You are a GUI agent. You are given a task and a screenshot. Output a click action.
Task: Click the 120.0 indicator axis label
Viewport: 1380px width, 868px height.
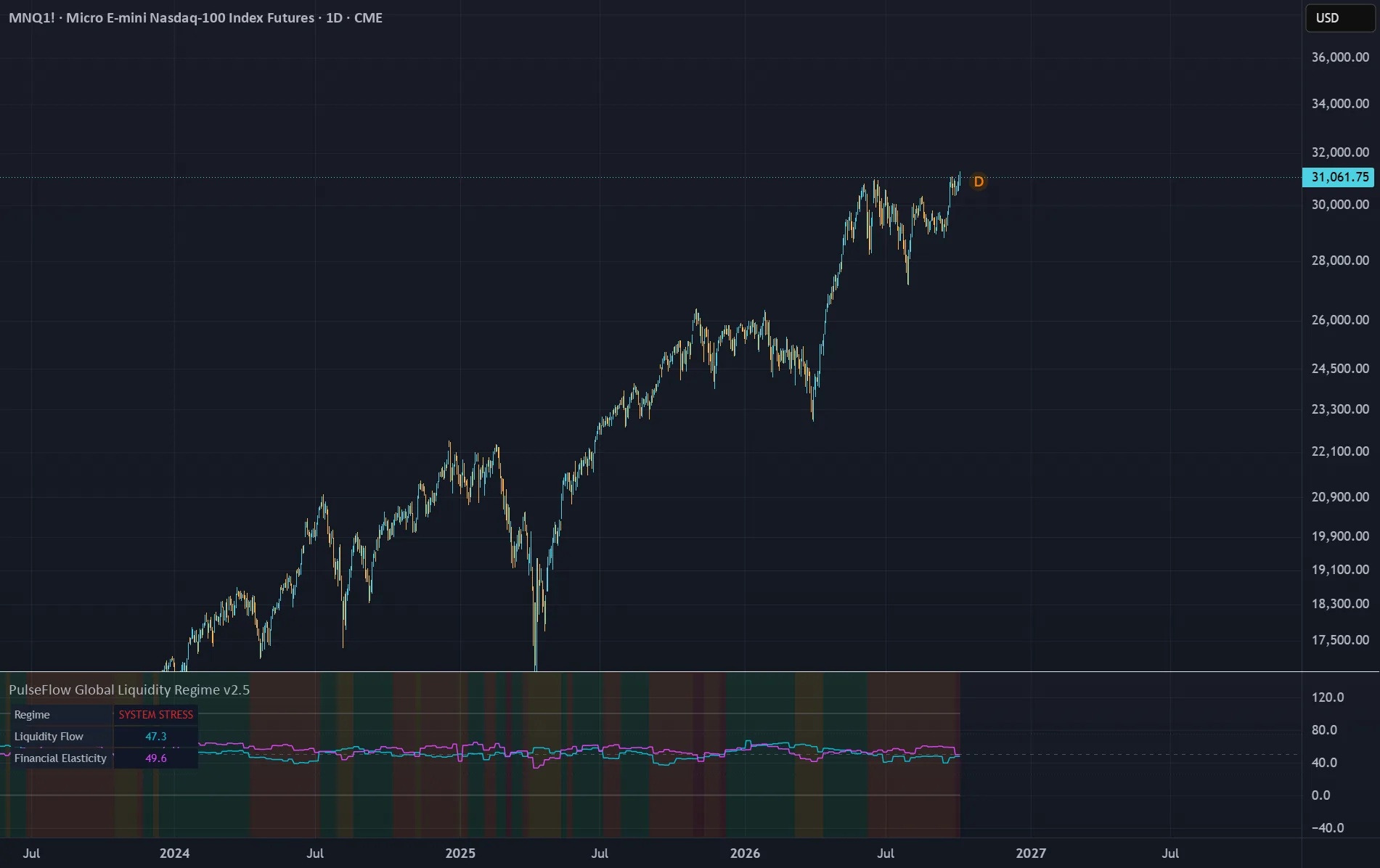[x=1328, y=697]
